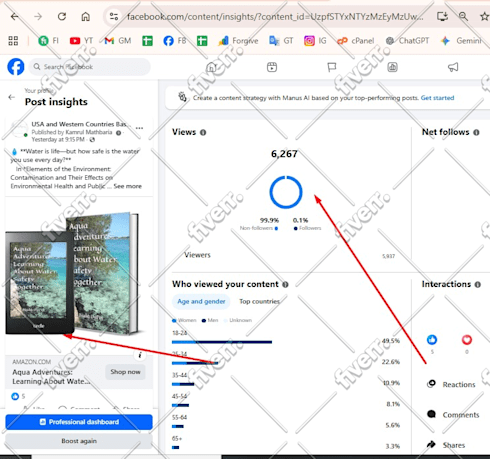Click the Get started link
Image resolution: width=490 pixels, height=459 pixels.
437,98
